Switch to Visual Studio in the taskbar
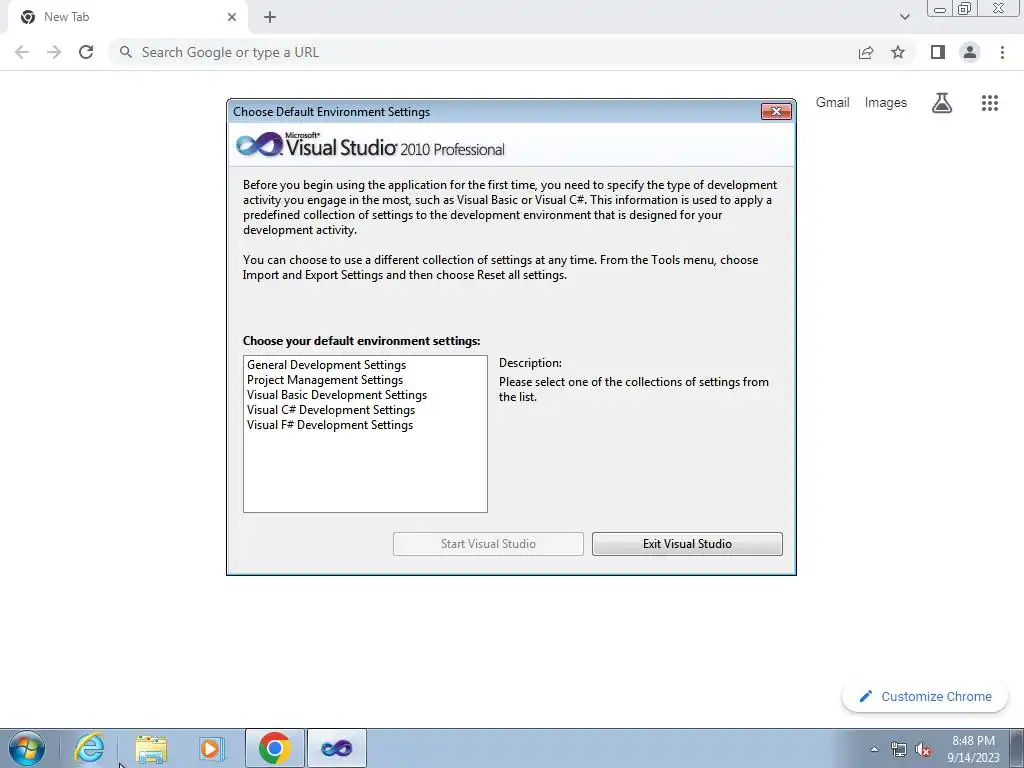Viewport: 1024px width, 768px height. coord(337,748)
